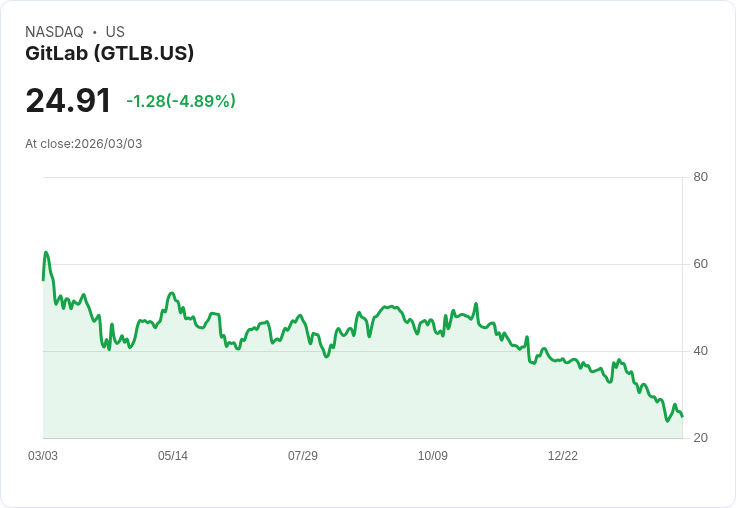Click the 80 y-axis price label
The image size is (736, 508).
(x=701, y=177)
